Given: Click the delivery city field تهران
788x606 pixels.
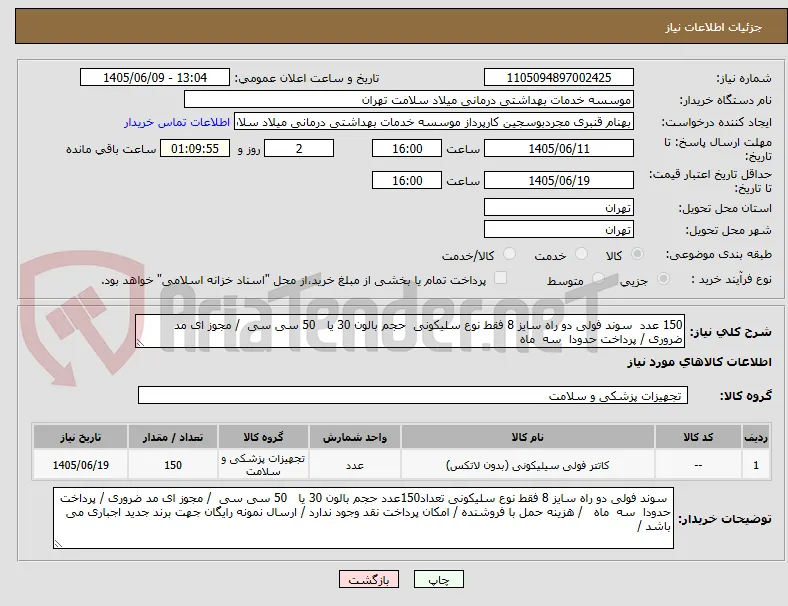Looking at the screenshot, I should pyautogui.click(x=558, y=229).
